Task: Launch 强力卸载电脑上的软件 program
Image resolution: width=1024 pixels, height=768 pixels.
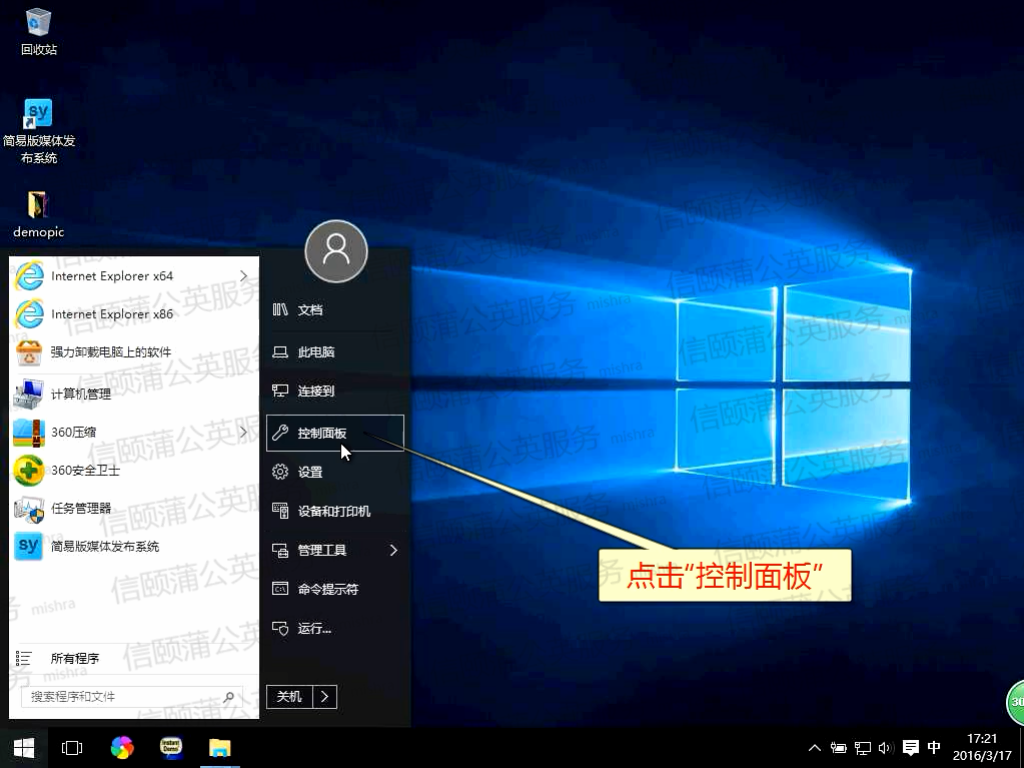Action: [110, 352]
